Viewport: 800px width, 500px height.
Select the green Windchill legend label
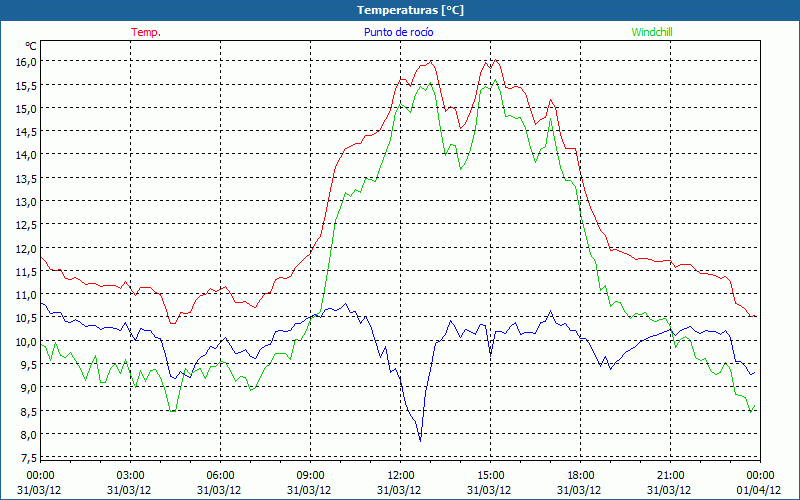652,32
